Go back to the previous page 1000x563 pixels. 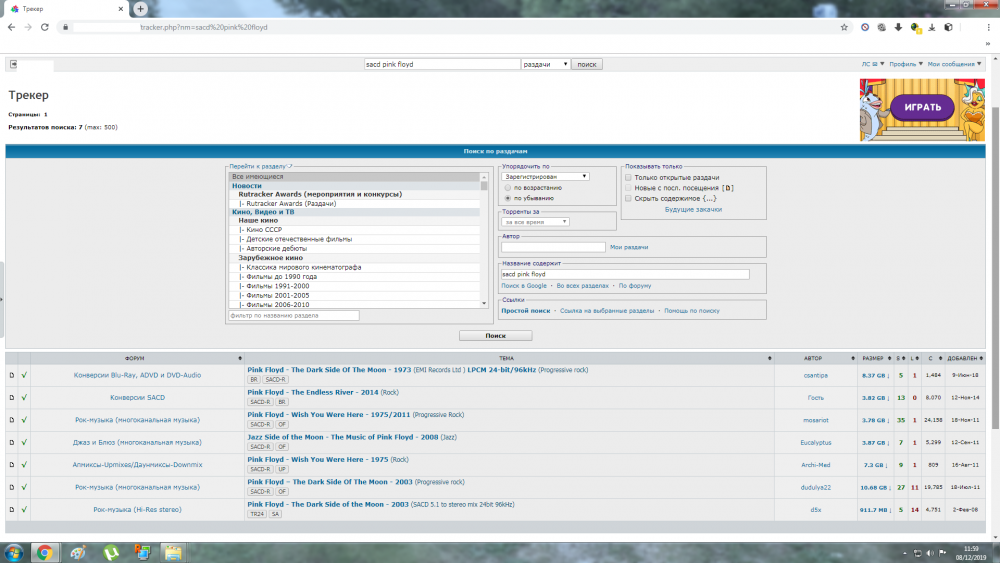point(11,27)
